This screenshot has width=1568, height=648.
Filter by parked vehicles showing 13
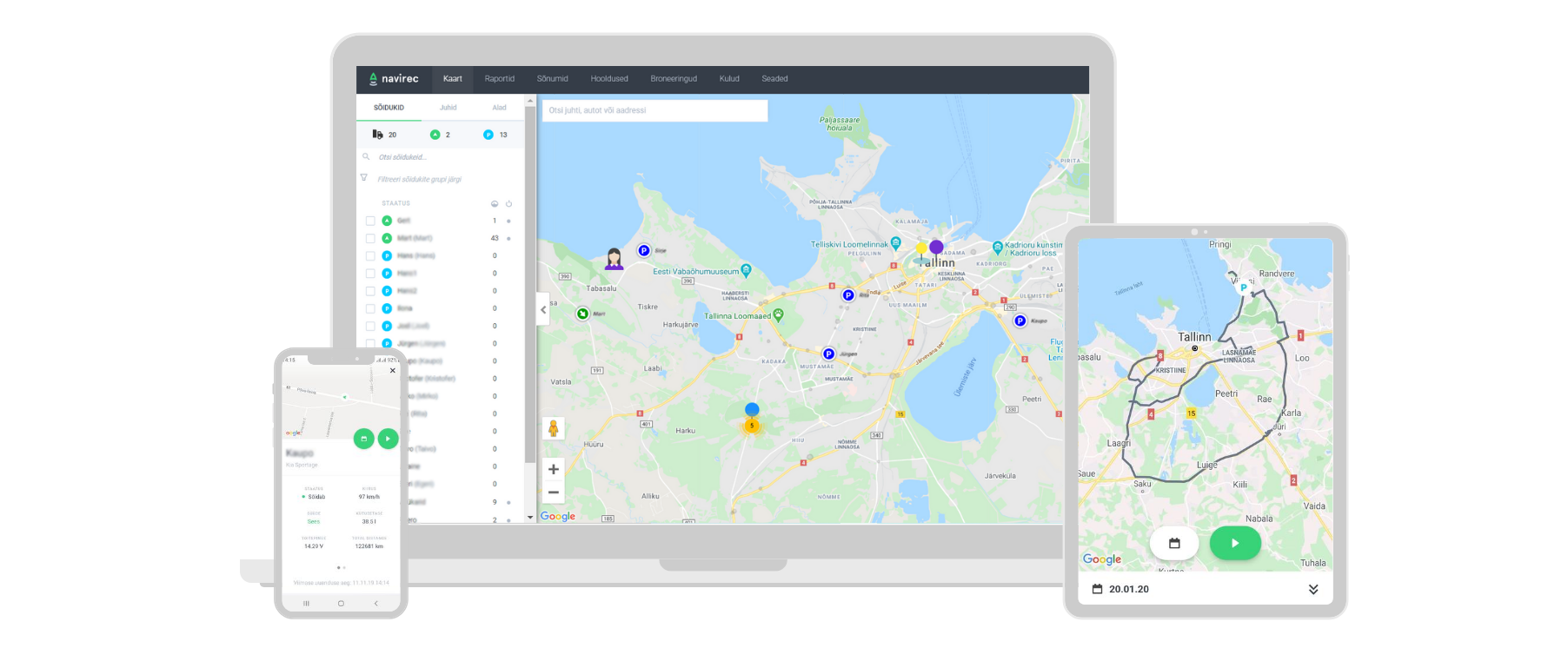pos(495,135)
